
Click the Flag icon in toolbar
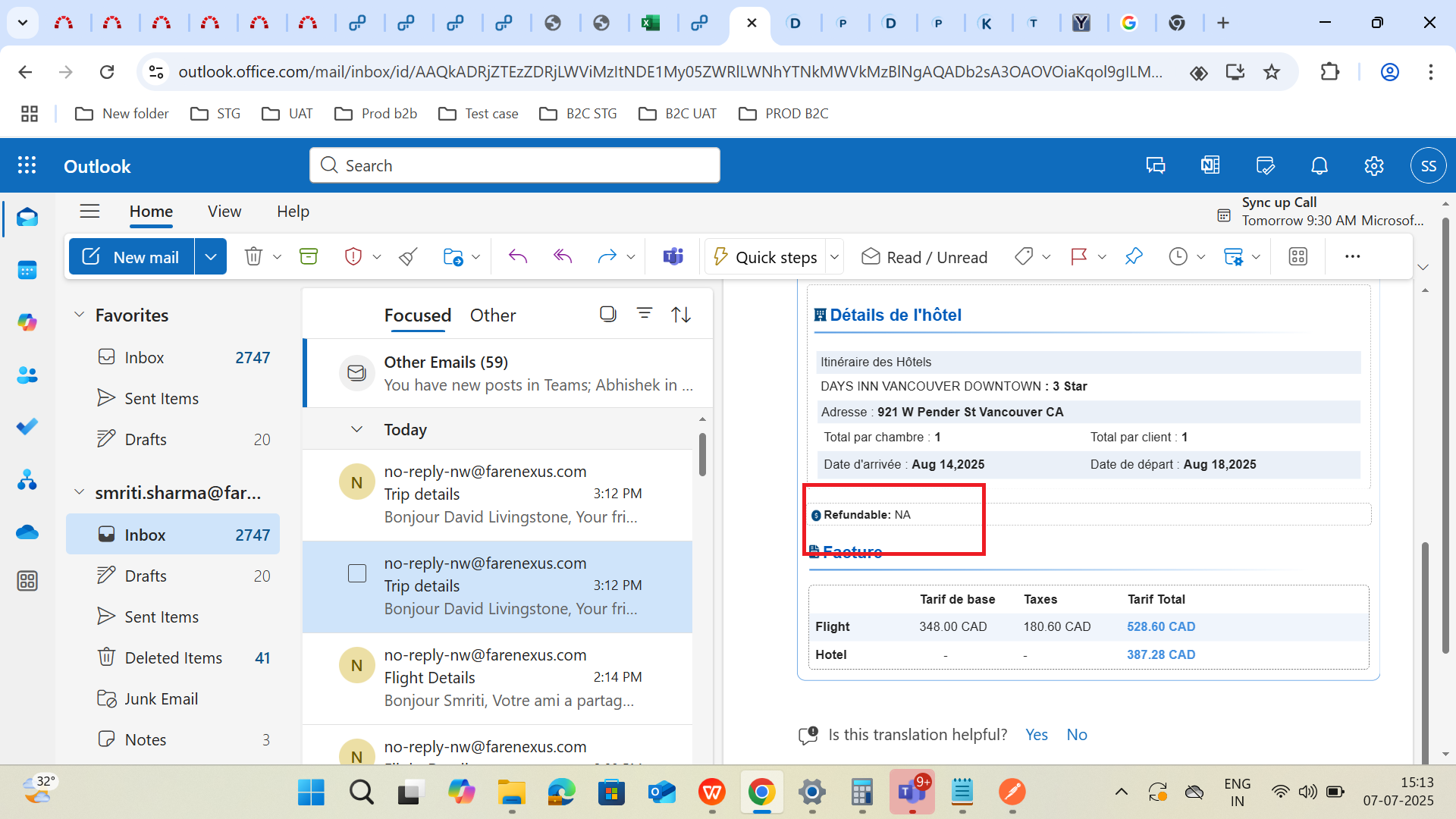tap(1078, 257)
